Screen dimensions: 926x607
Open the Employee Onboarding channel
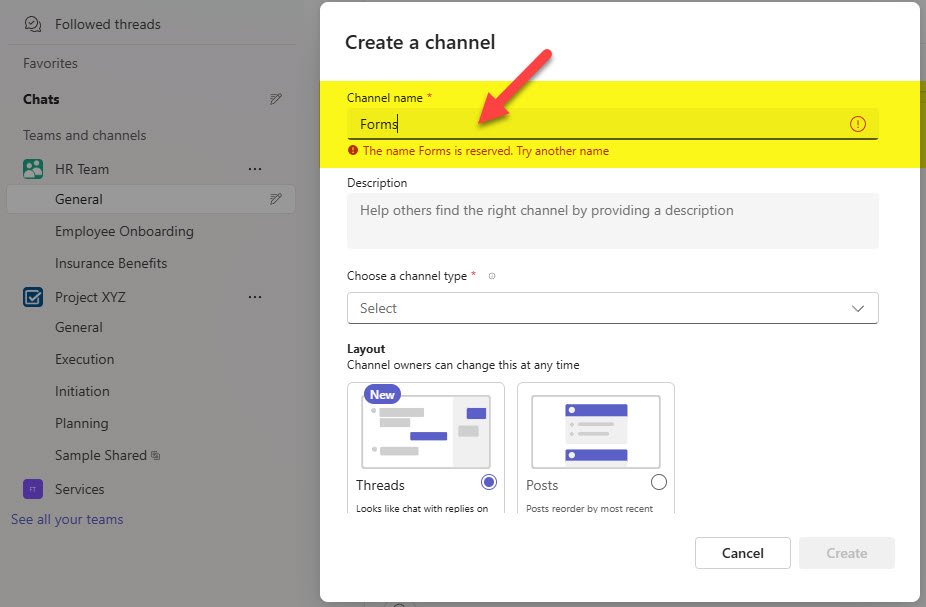(x=124, y=231)
